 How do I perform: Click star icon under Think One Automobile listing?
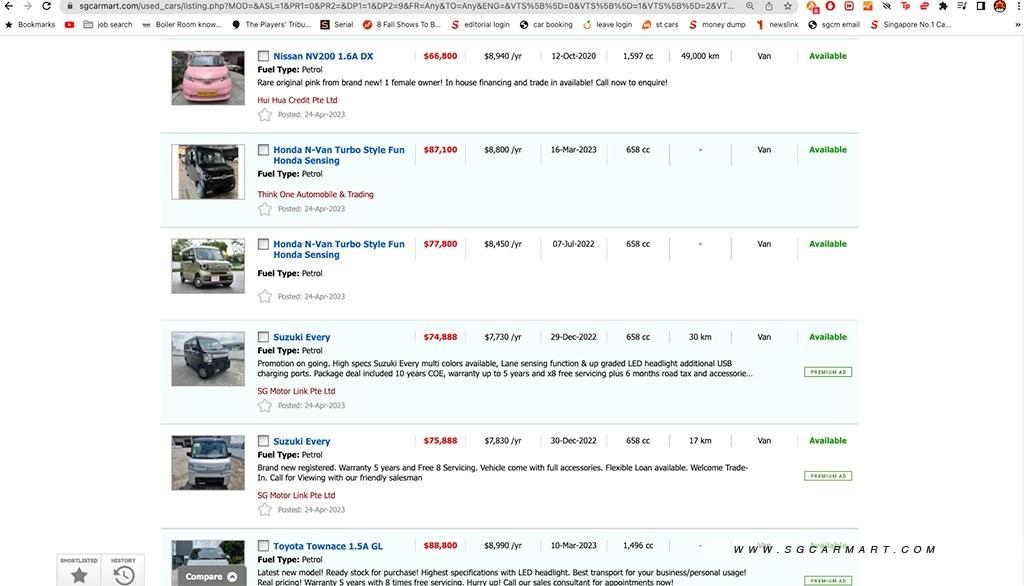[x=265, y=209]
